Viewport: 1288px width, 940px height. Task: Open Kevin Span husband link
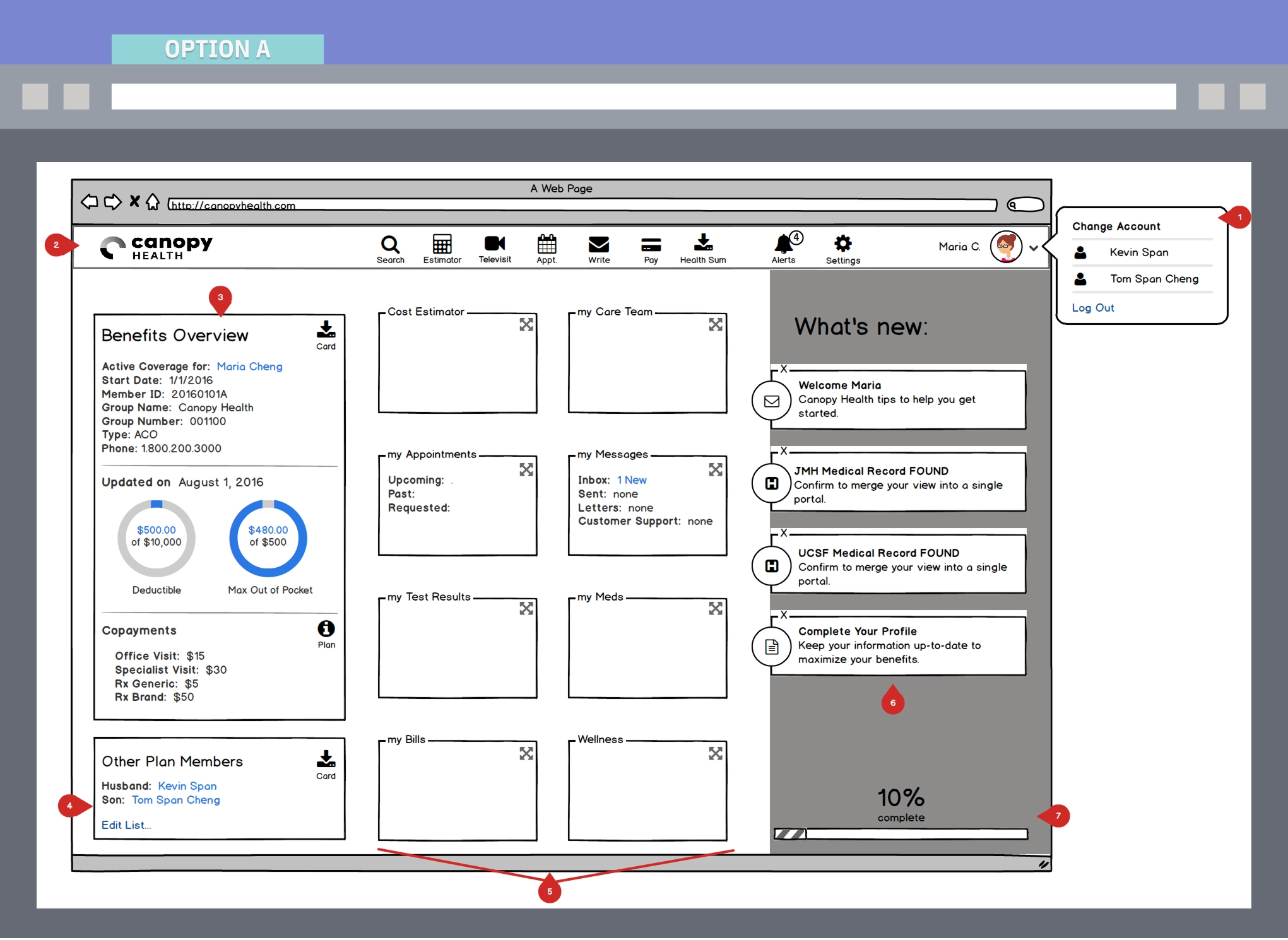(x=187, y=786)
